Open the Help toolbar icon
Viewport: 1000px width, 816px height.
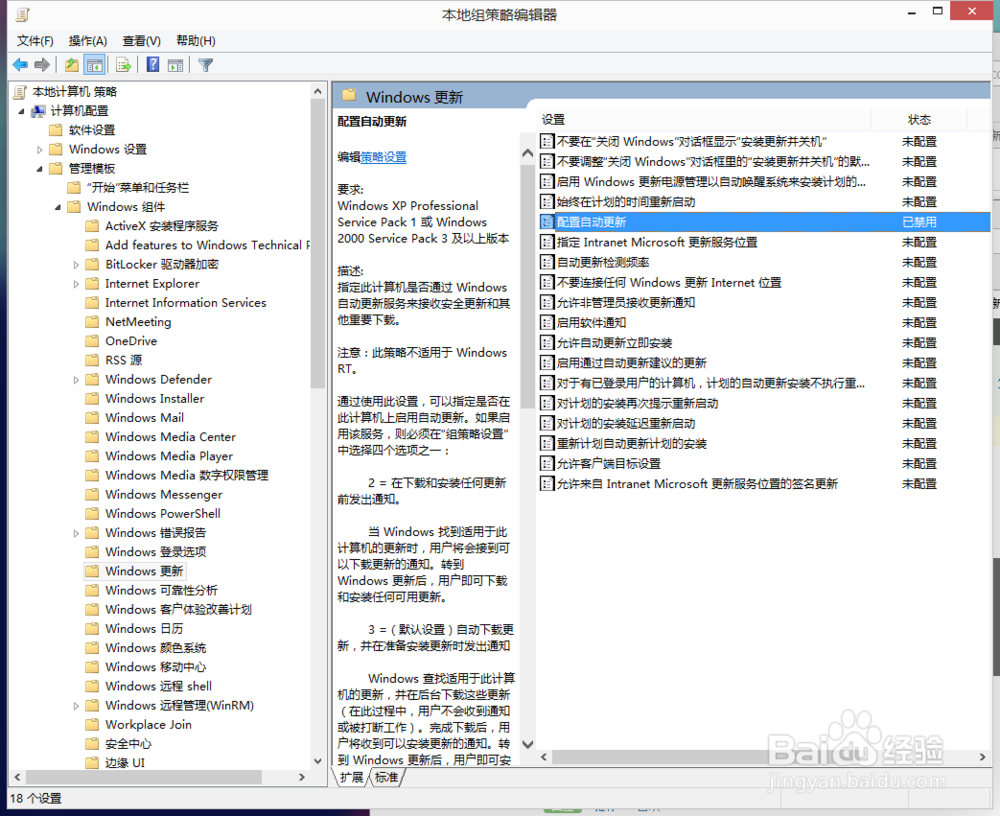[153, 64]
